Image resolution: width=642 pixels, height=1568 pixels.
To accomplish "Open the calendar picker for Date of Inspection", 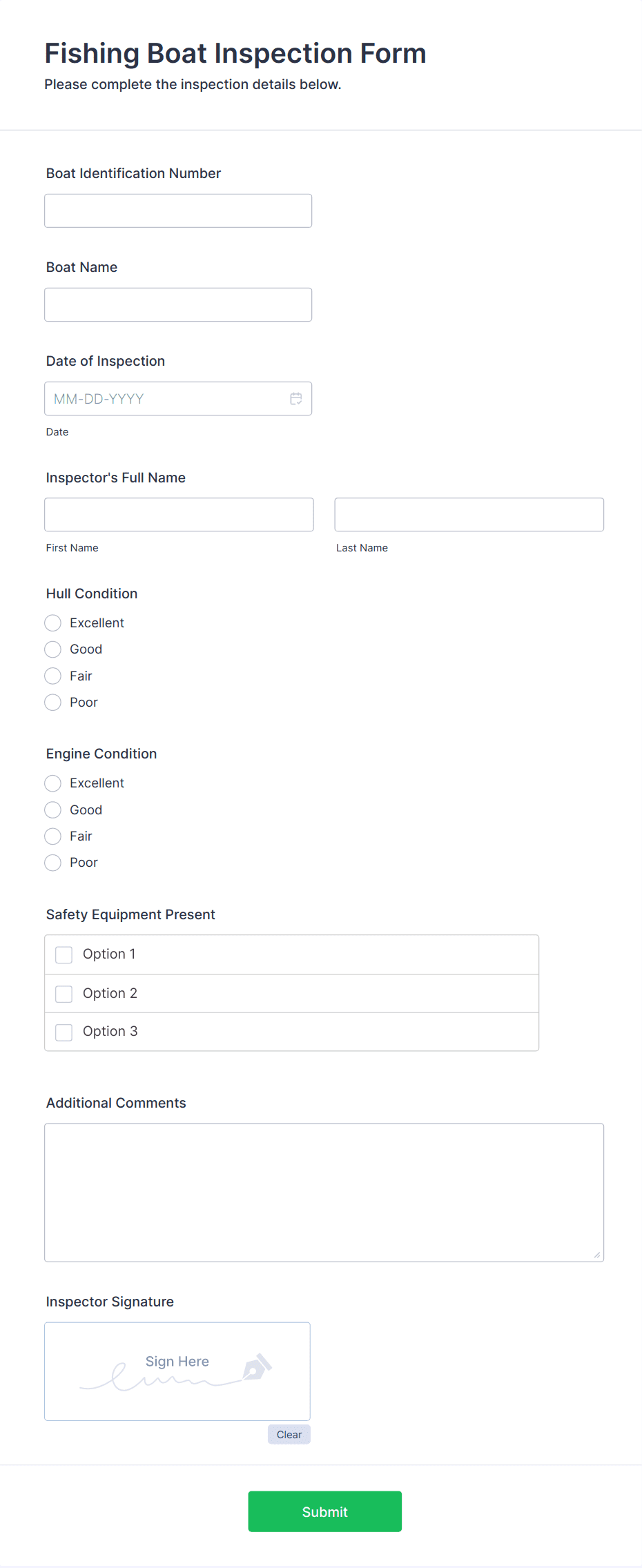I will pos(296,398).
